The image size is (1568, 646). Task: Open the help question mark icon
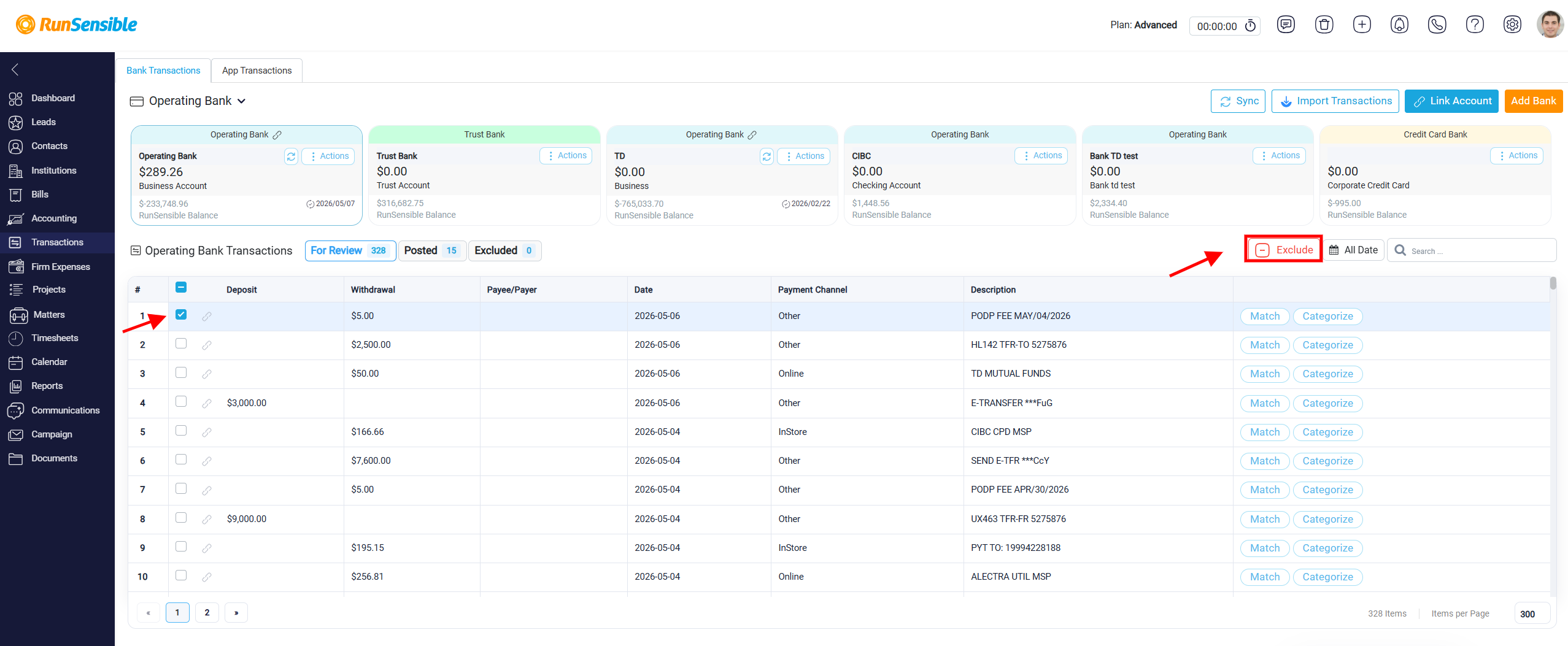[x=1475, y=25]
